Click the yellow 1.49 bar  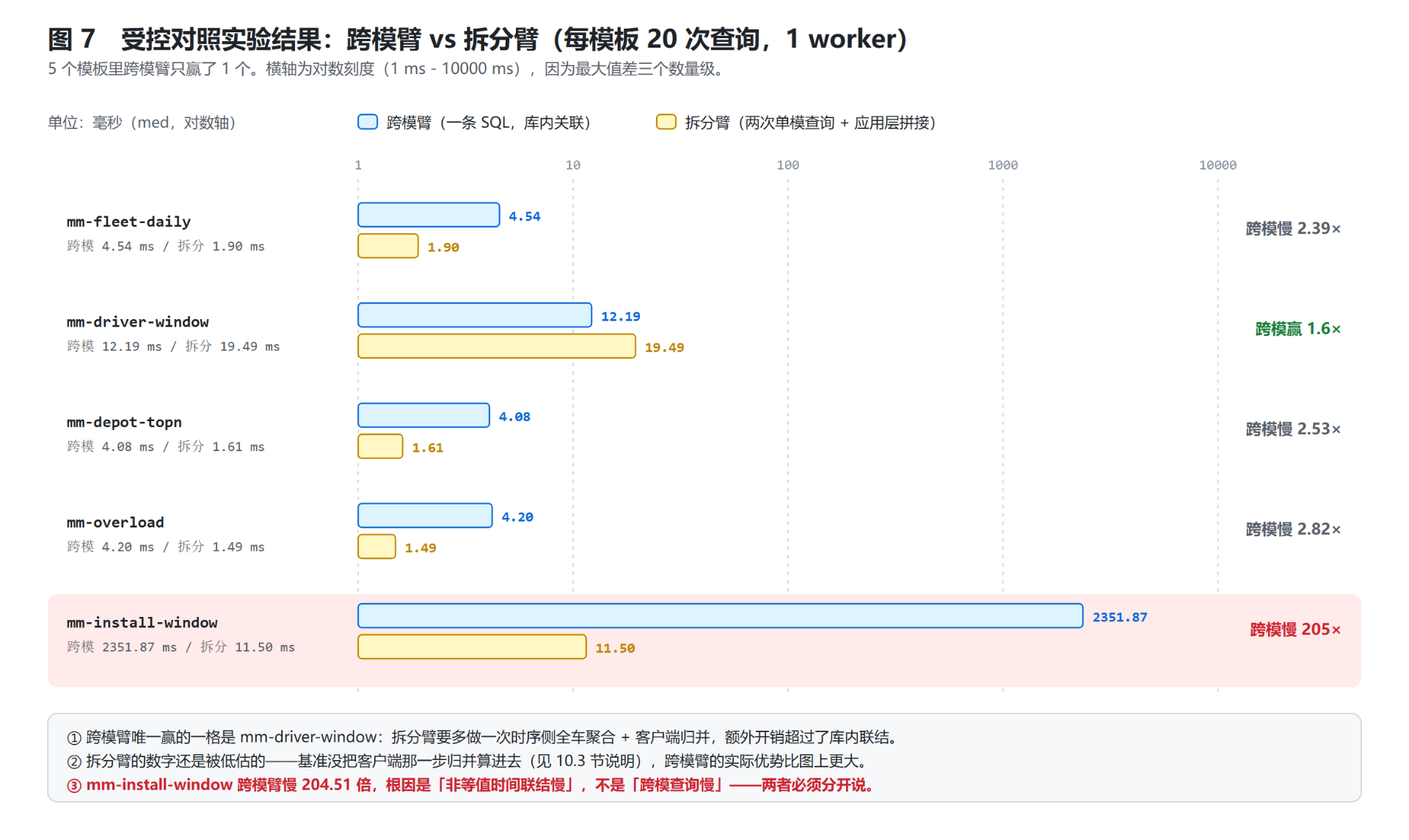pyautogui.click(x=376, y=547)
